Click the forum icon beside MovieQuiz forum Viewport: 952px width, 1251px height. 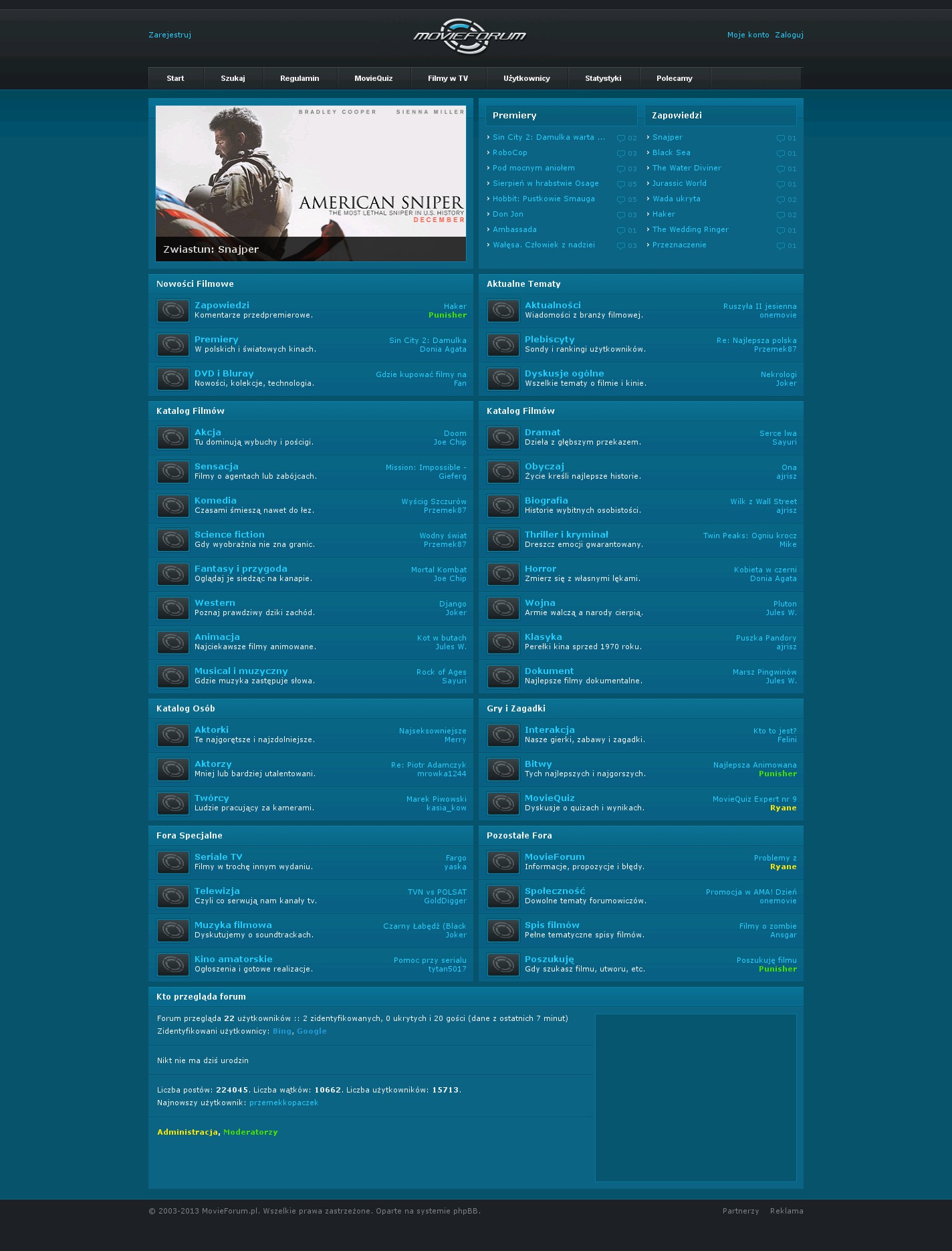pos(503,804)
